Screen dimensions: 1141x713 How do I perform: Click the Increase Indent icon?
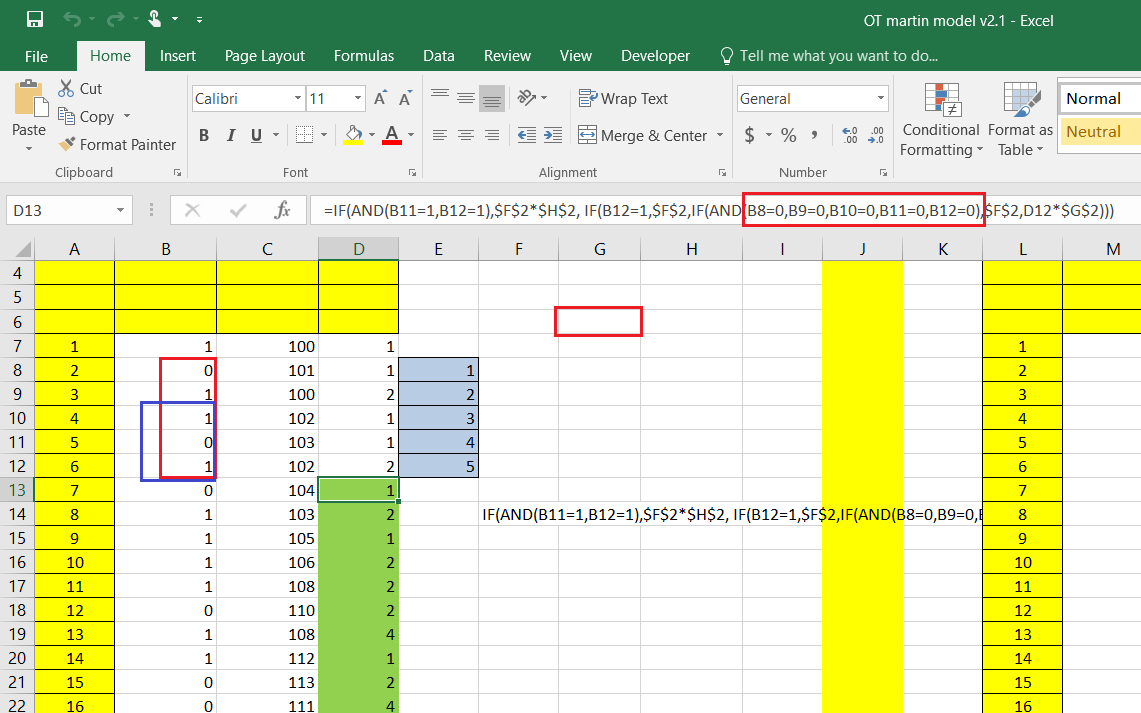pyautogui.click(x=551, y=135)
